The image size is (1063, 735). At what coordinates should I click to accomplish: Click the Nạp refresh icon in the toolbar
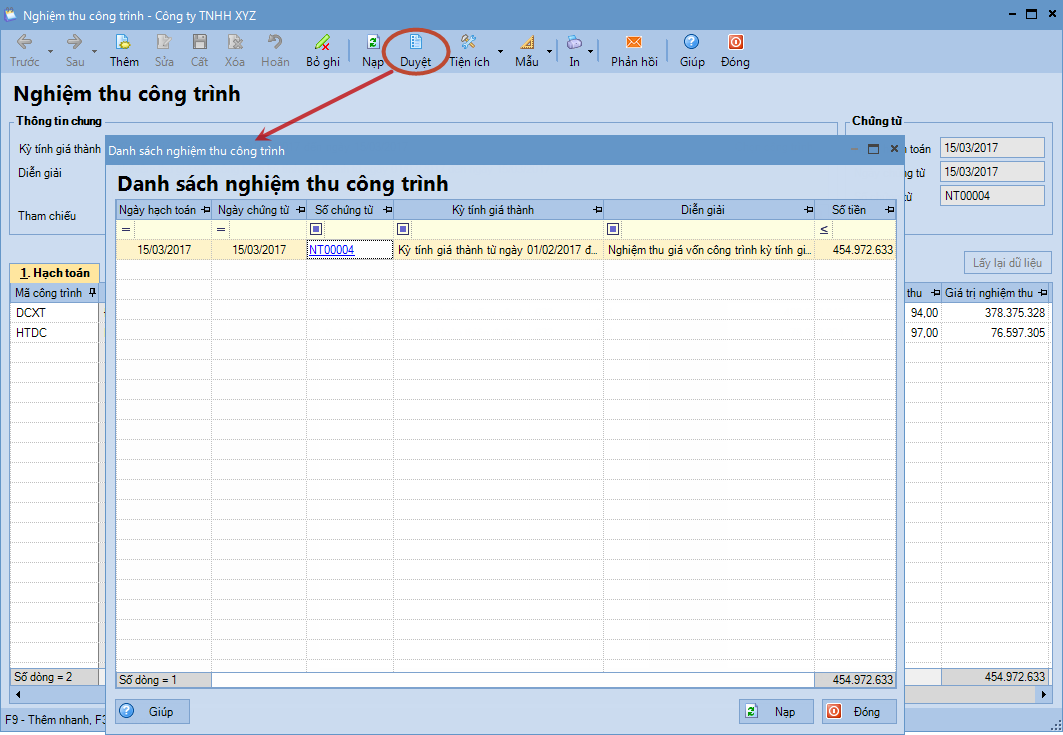pos(372,43)
